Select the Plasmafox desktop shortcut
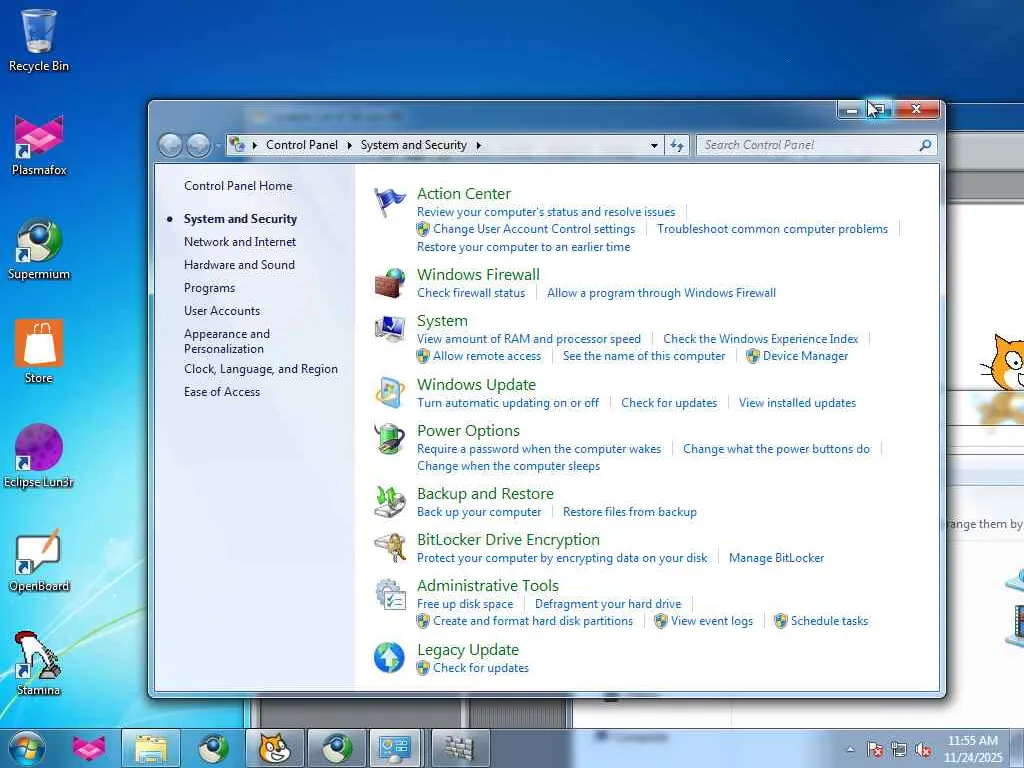The width and height of the screenshot is (1024, 768). pyautogui.click(x=39, y=145)
